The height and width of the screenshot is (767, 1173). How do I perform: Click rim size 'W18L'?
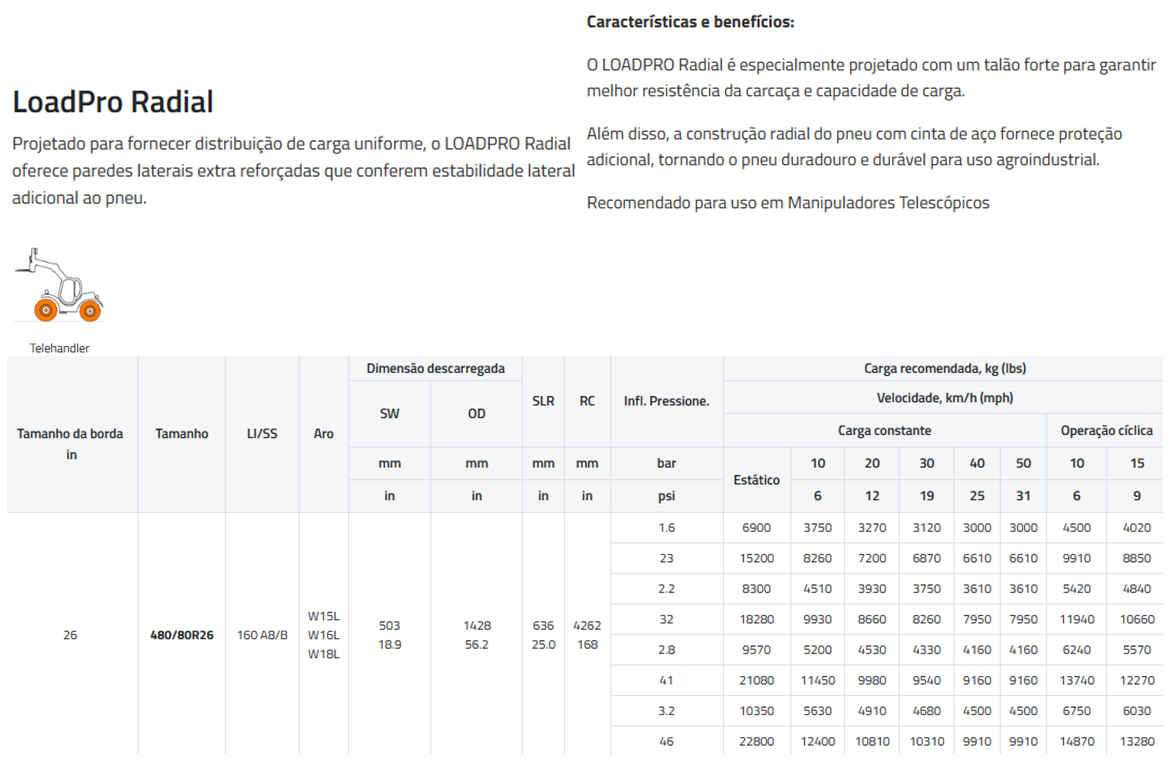[x=323, y=653]
